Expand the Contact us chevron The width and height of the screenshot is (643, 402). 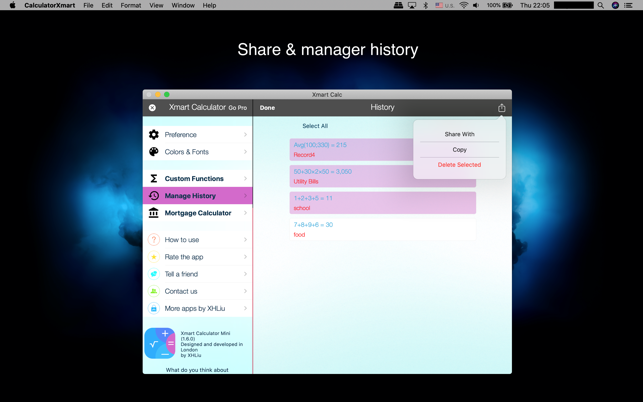point(245,291)
